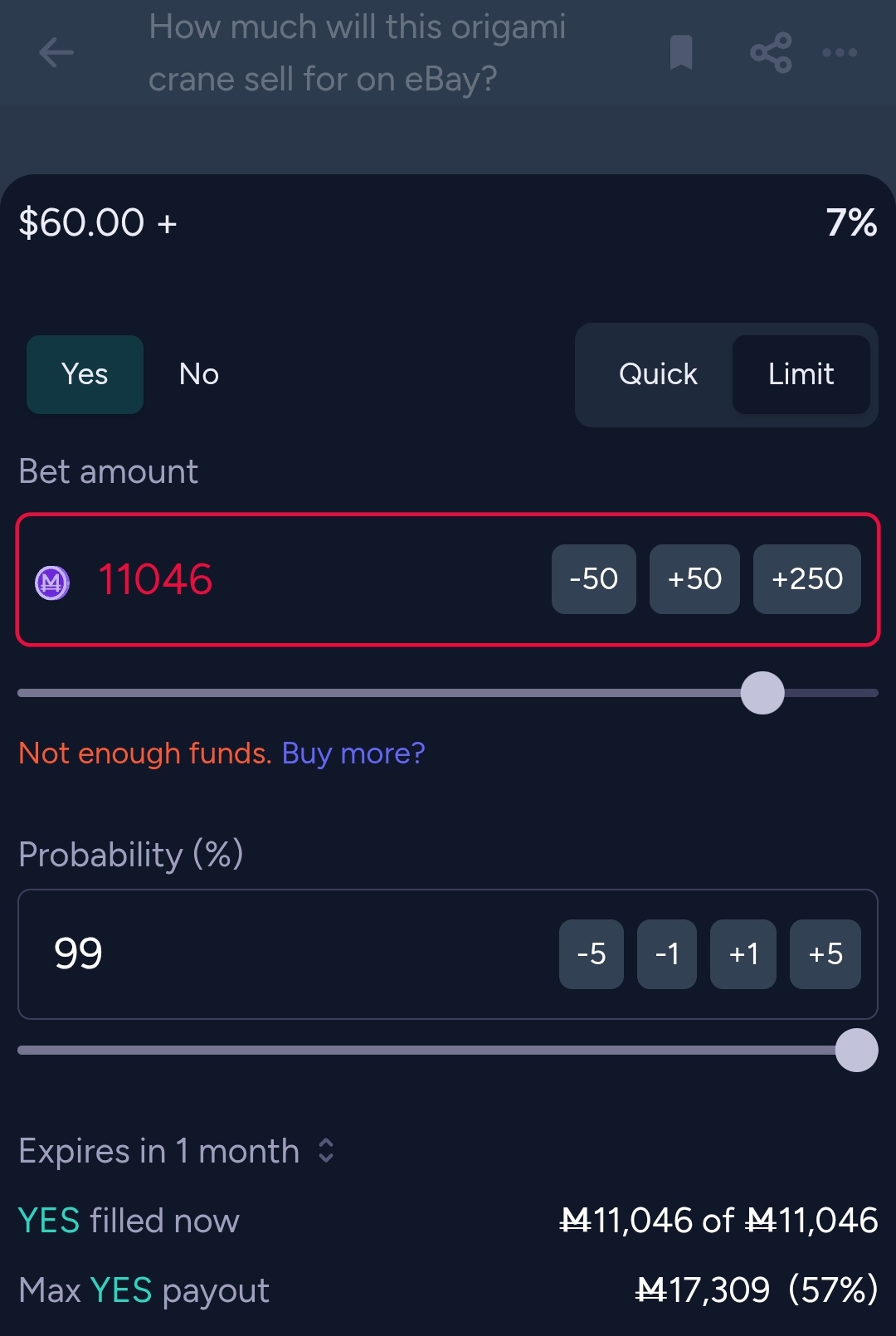This screenshot has height=1336, width=896.
Task: Raise probability by 1 percent
Action: pyautogui.click(x=743, y=954)
